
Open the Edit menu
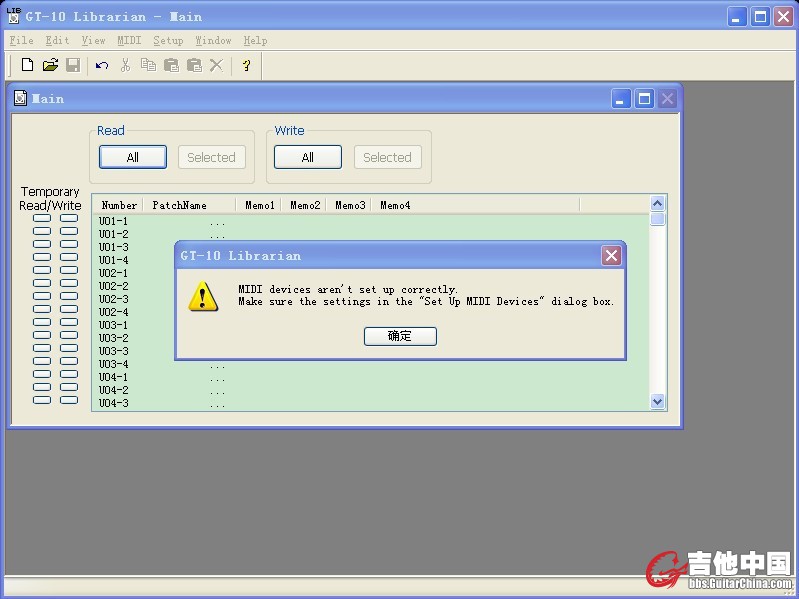[x=57, y=40]
